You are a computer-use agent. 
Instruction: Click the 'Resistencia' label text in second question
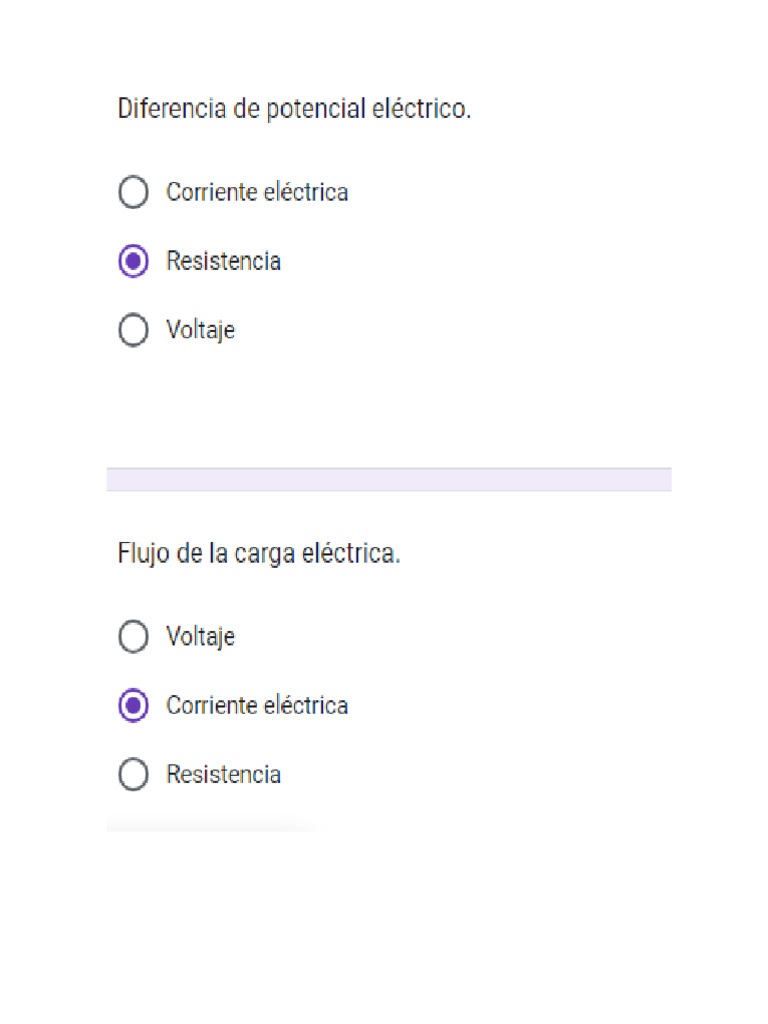pyautogui.click(x=223, y=774)
